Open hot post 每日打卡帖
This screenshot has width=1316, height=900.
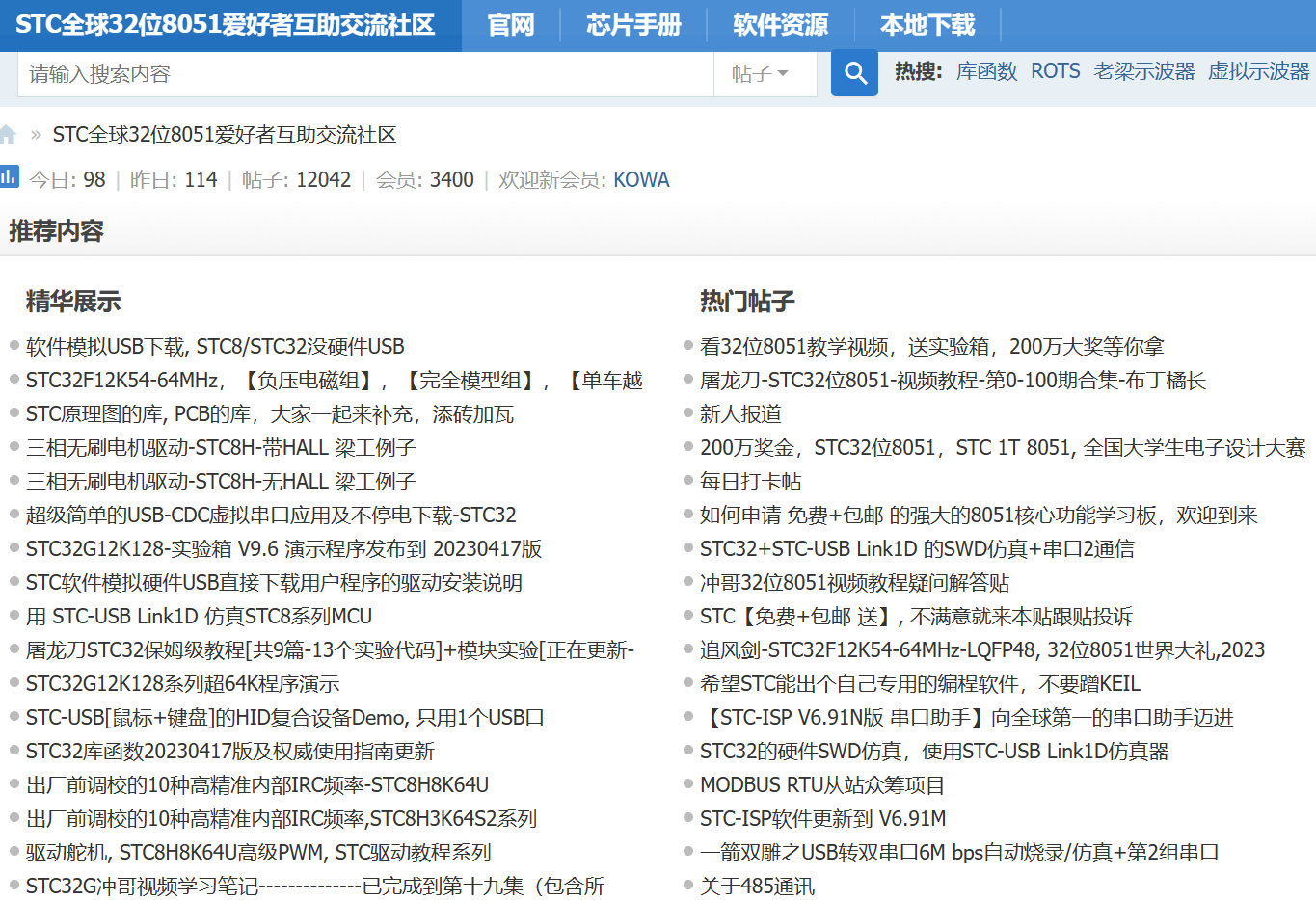pos(751,481)
